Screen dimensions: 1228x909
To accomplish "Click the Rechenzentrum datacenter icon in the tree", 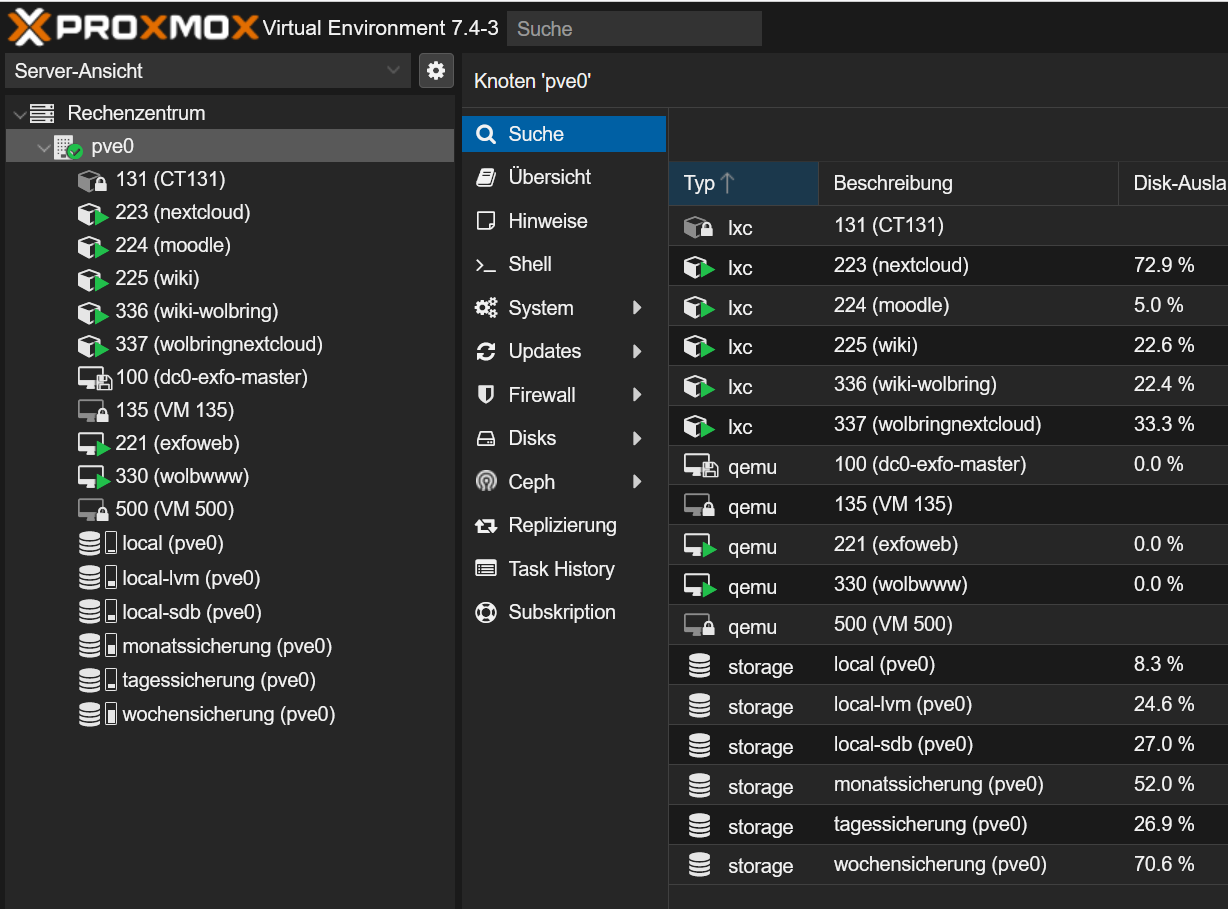I will click(x=42, y=113).
